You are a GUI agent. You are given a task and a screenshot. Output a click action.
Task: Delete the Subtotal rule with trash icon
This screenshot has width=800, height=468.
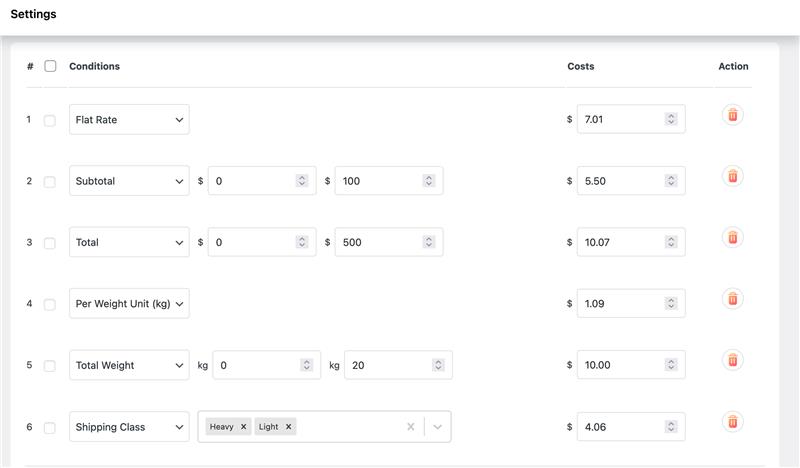(733, 176)
